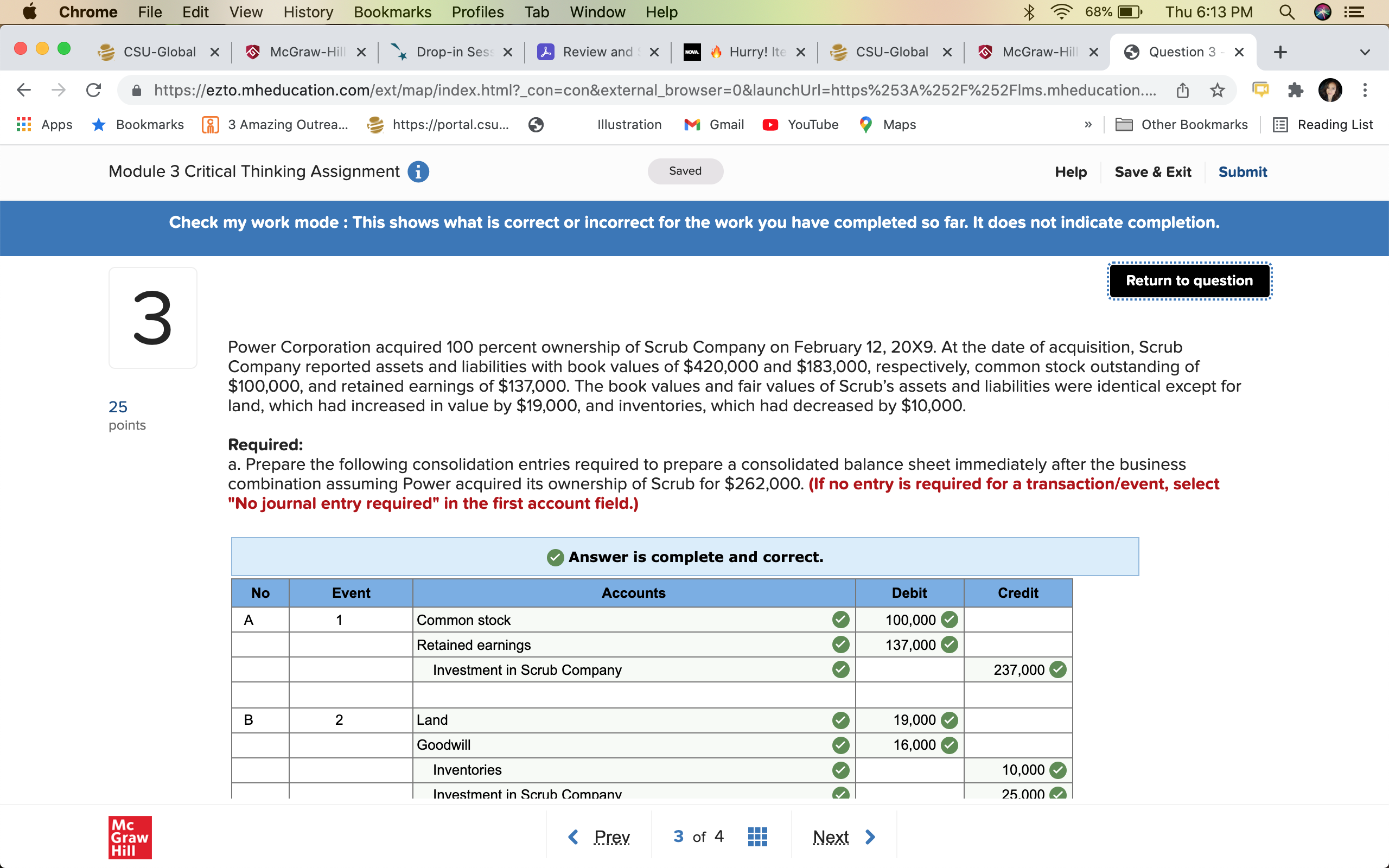This screenshot has height=868, width=1389.
Task: Click the URL address field
Action: coord(654,90)
